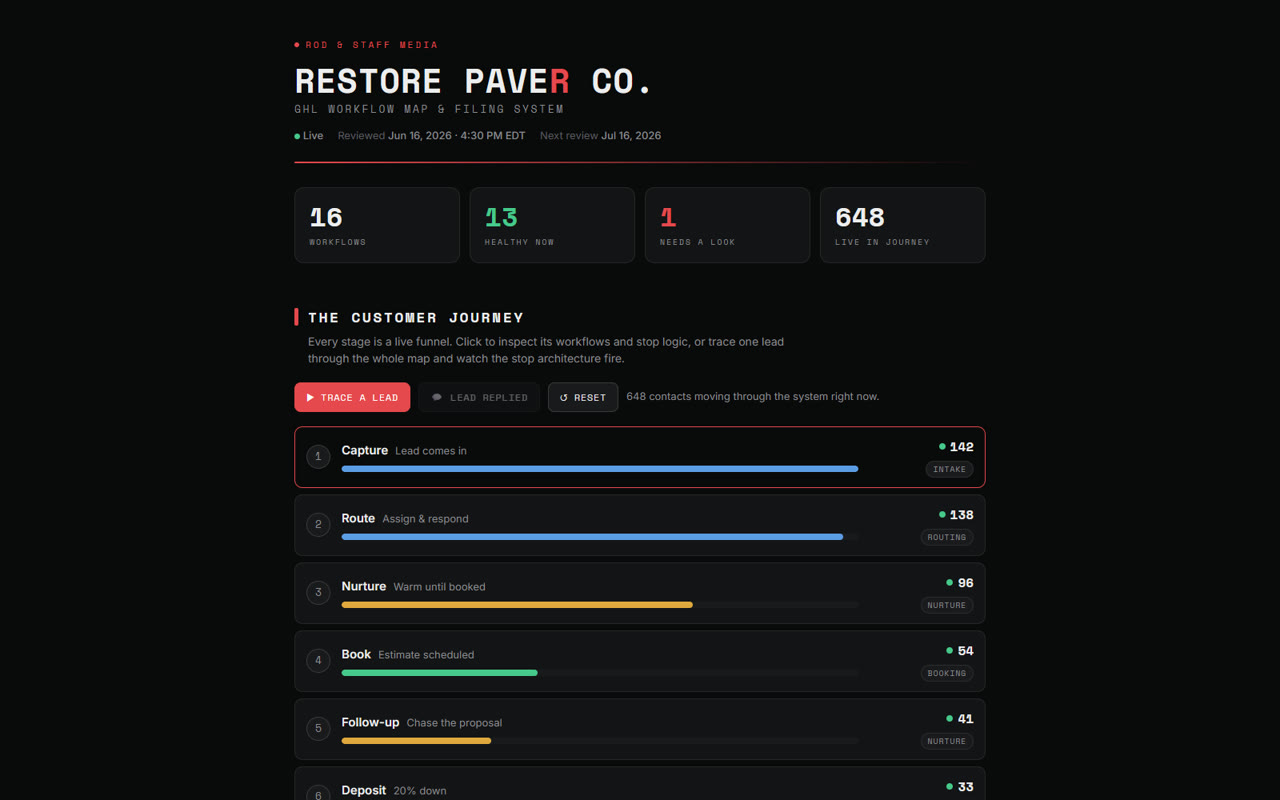Click the numbered circle 3 on Nurture stage
This screenshot has height=800, width=1280.
point(318,593)
